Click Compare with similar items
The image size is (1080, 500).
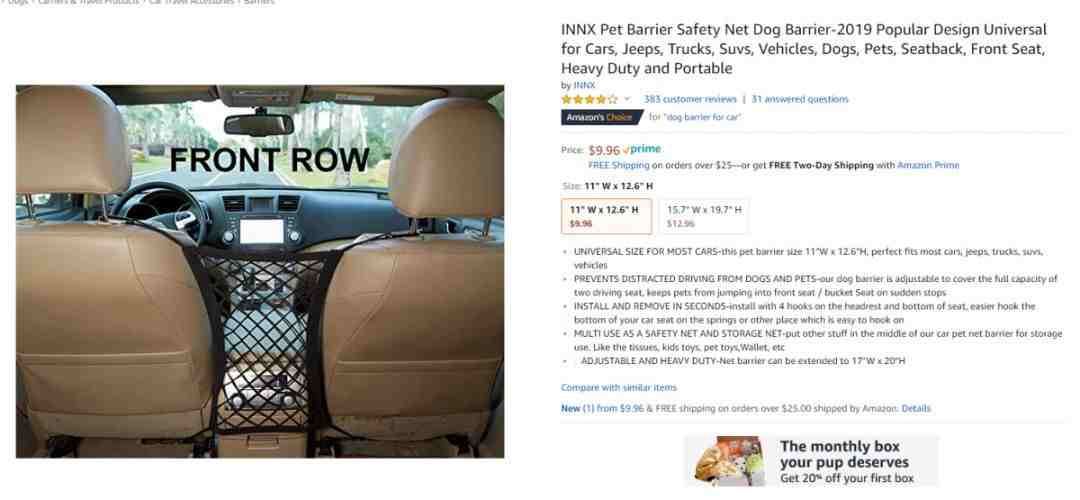[619, 388]
